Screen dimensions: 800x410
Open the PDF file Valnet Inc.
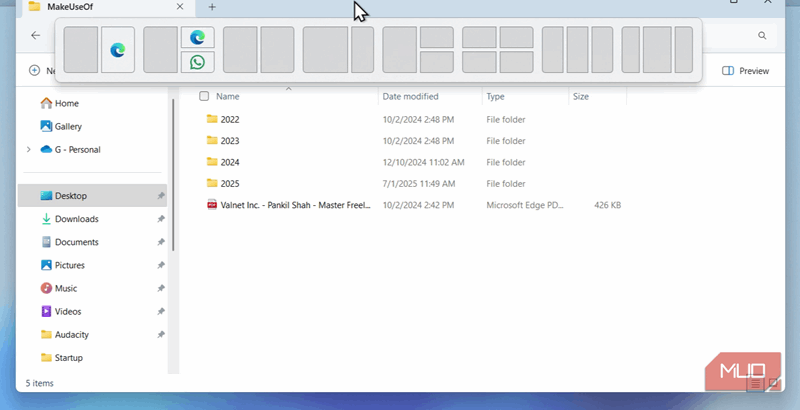click(288, 205)
